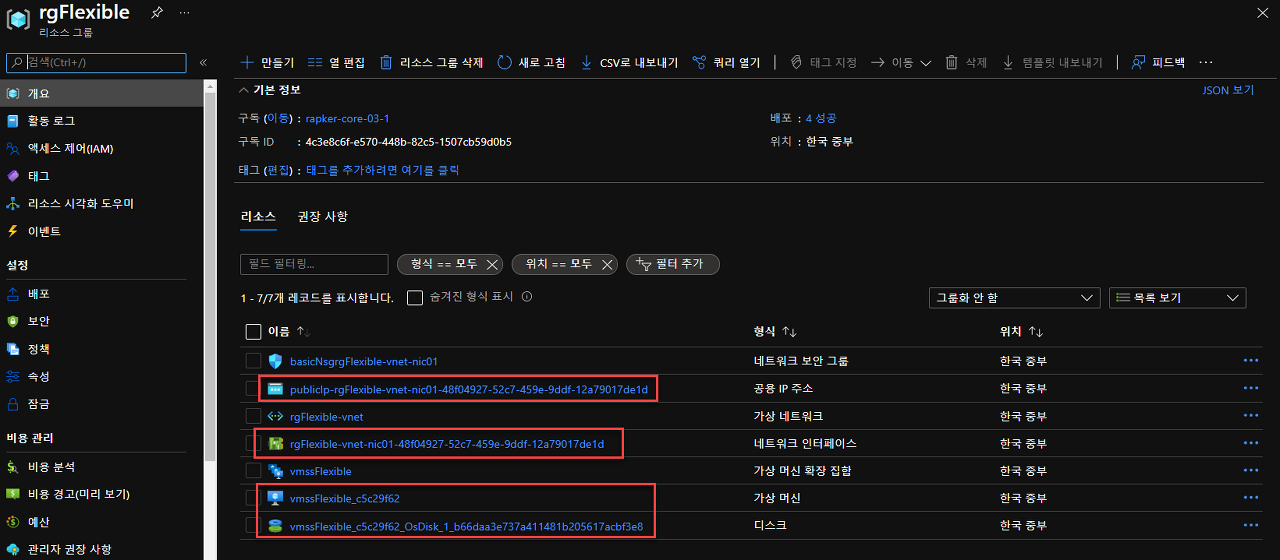
Task: Remove the 형식 == 모두 filter
Action: coord(492,265)
